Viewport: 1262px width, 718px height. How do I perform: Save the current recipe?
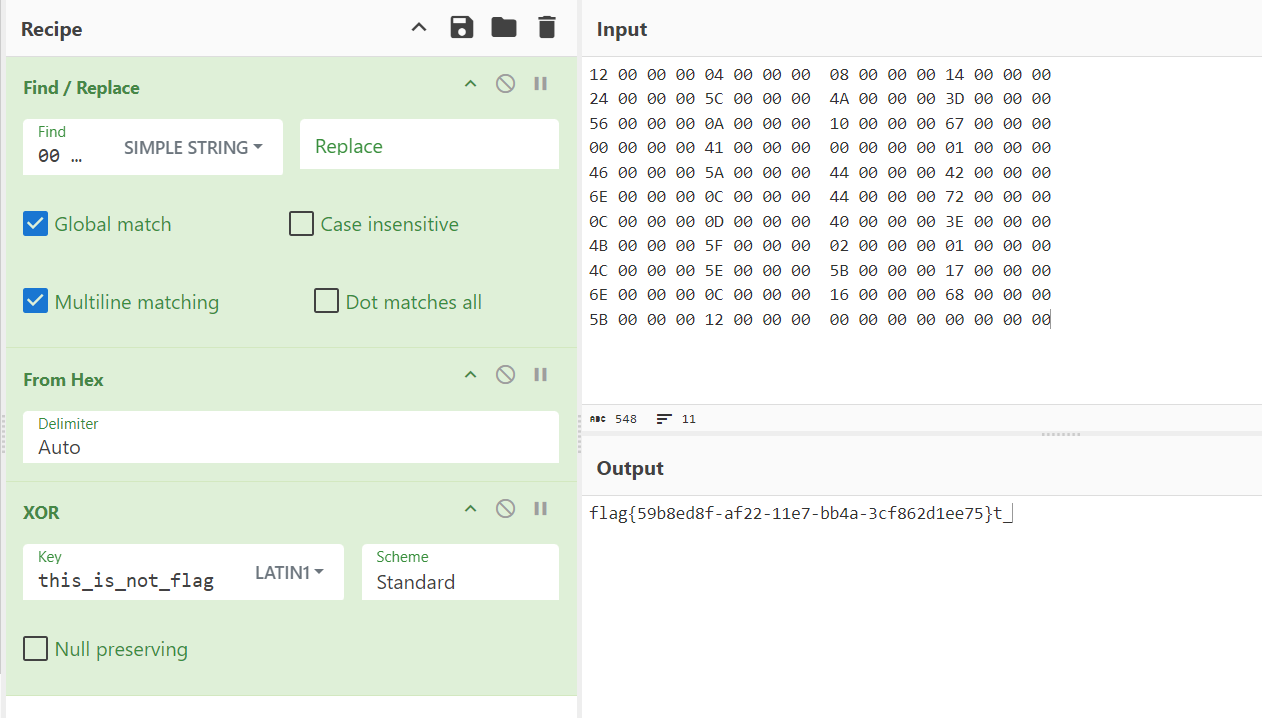click(x=461, y=28)
